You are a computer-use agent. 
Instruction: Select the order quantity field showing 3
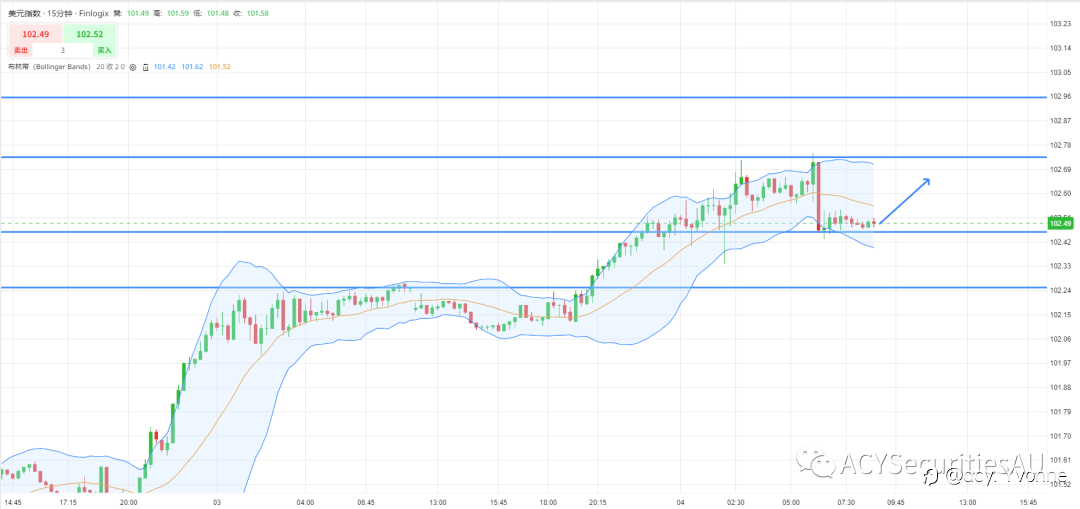click(x=63, y=50)
